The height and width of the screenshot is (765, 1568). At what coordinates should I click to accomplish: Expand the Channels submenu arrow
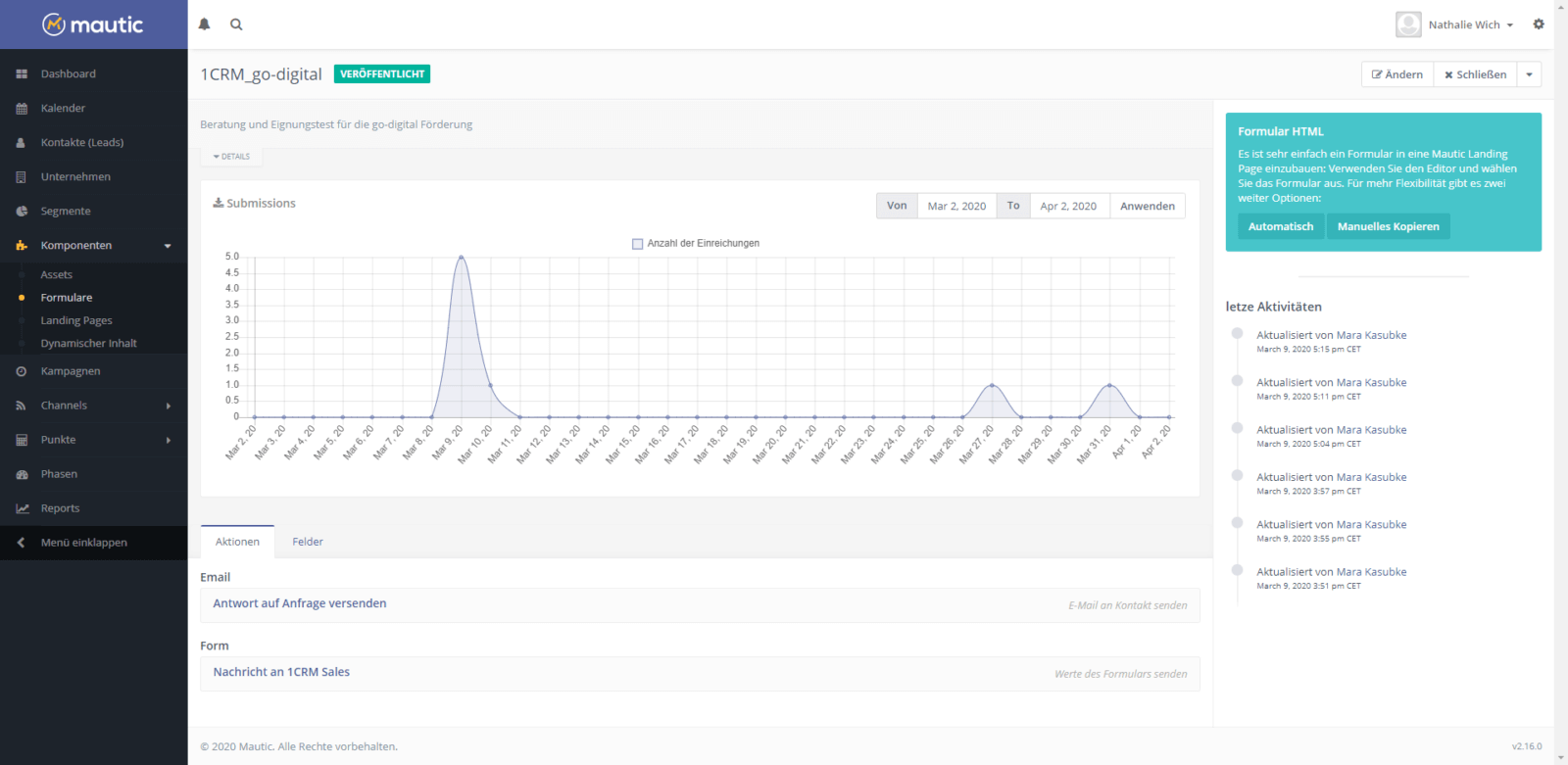pos(169,406)
